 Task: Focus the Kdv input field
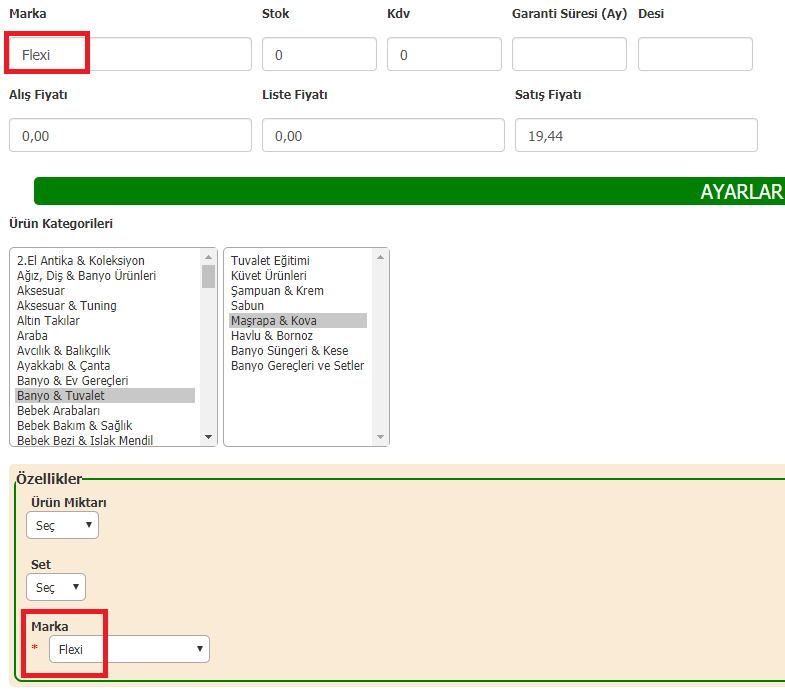[444, 54]
